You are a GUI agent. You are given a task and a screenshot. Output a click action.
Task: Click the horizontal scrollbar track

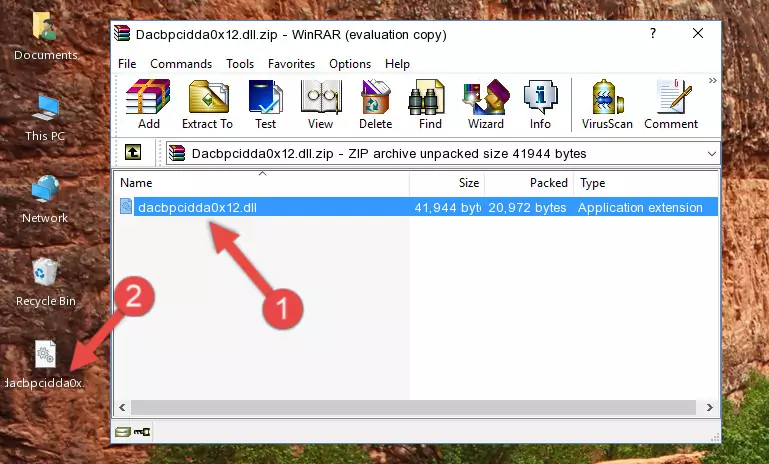413,407
